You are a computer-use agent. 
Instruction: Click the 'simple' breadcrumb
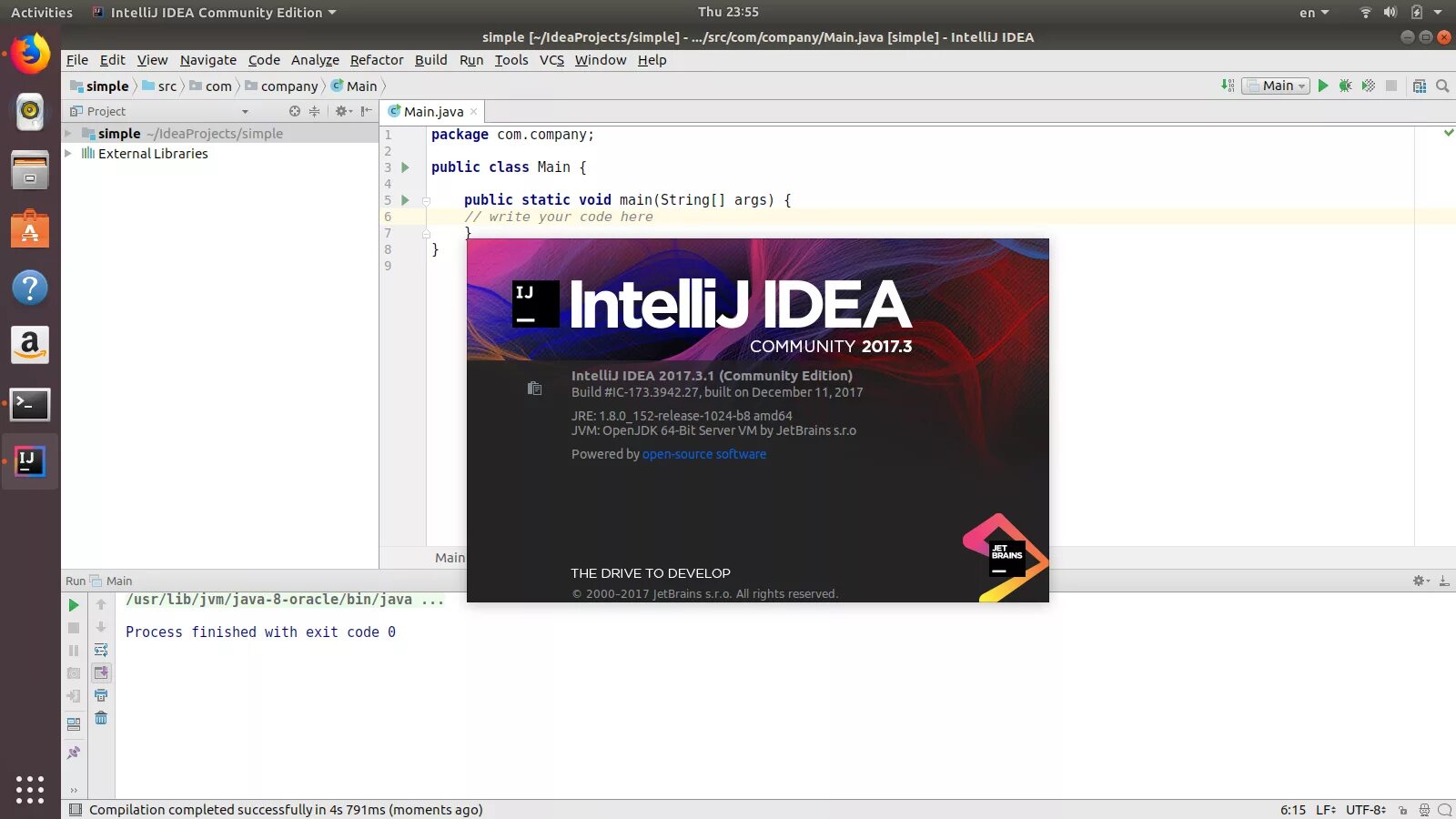pos(99,86)
